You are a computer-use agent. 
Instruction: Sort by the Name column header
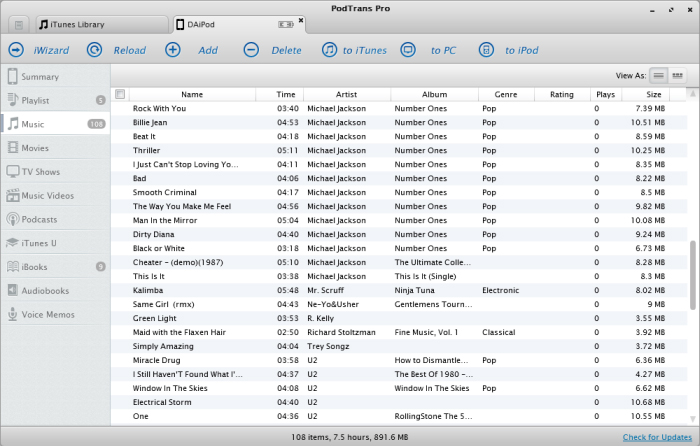tap(192, 94)
